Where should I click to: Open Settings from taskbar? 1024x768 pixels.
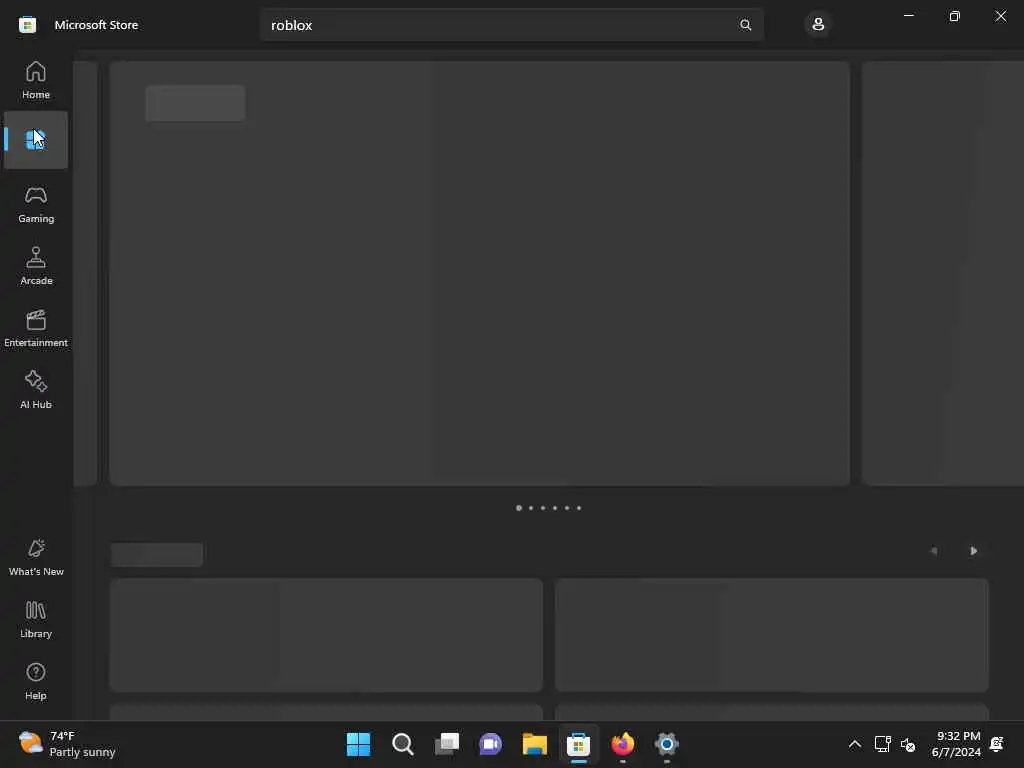point(667,744)
